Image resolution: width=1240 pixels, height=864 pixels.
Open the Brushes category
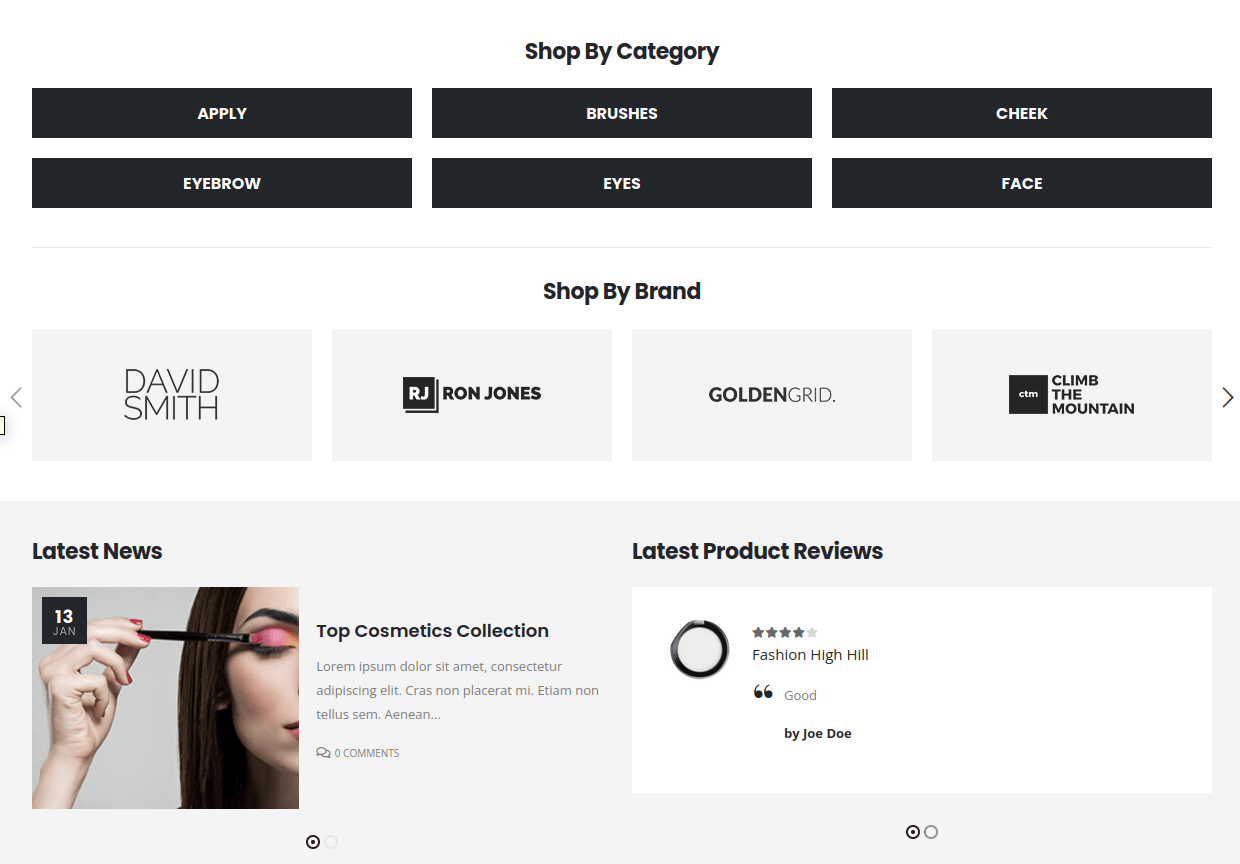(x=622, y=113)
